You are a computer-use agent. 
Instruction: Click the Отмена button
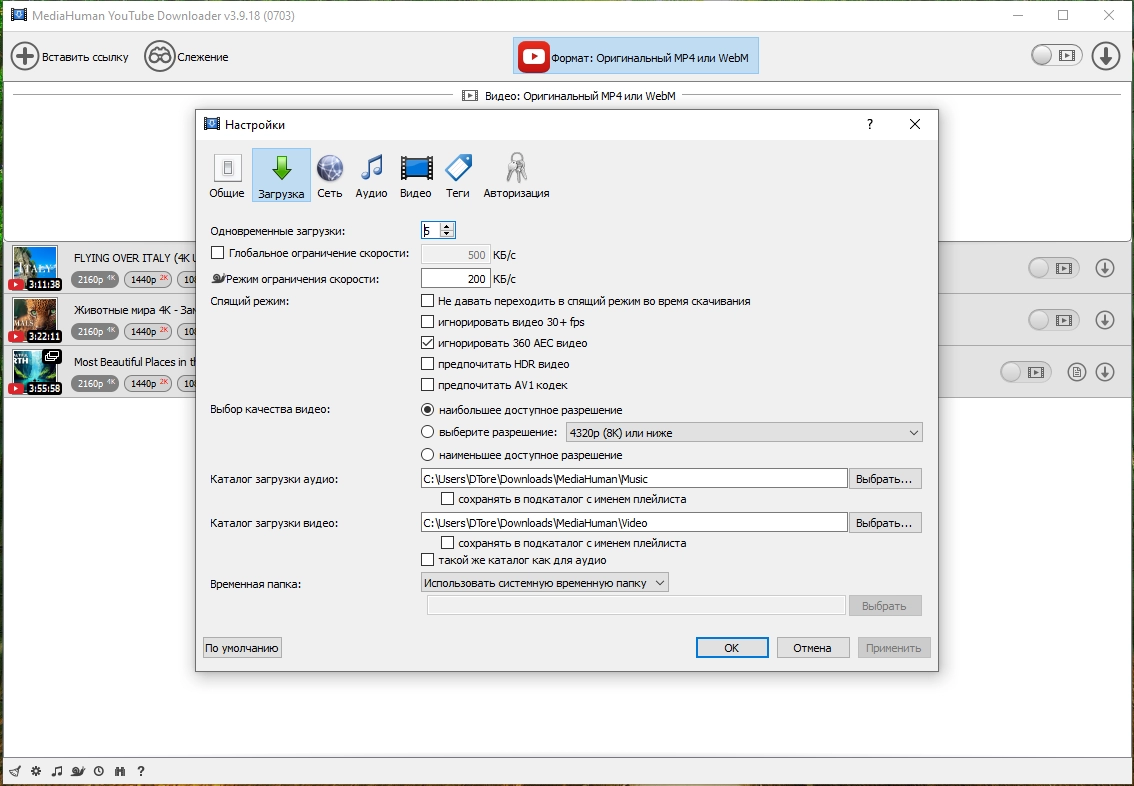(812, 648)
